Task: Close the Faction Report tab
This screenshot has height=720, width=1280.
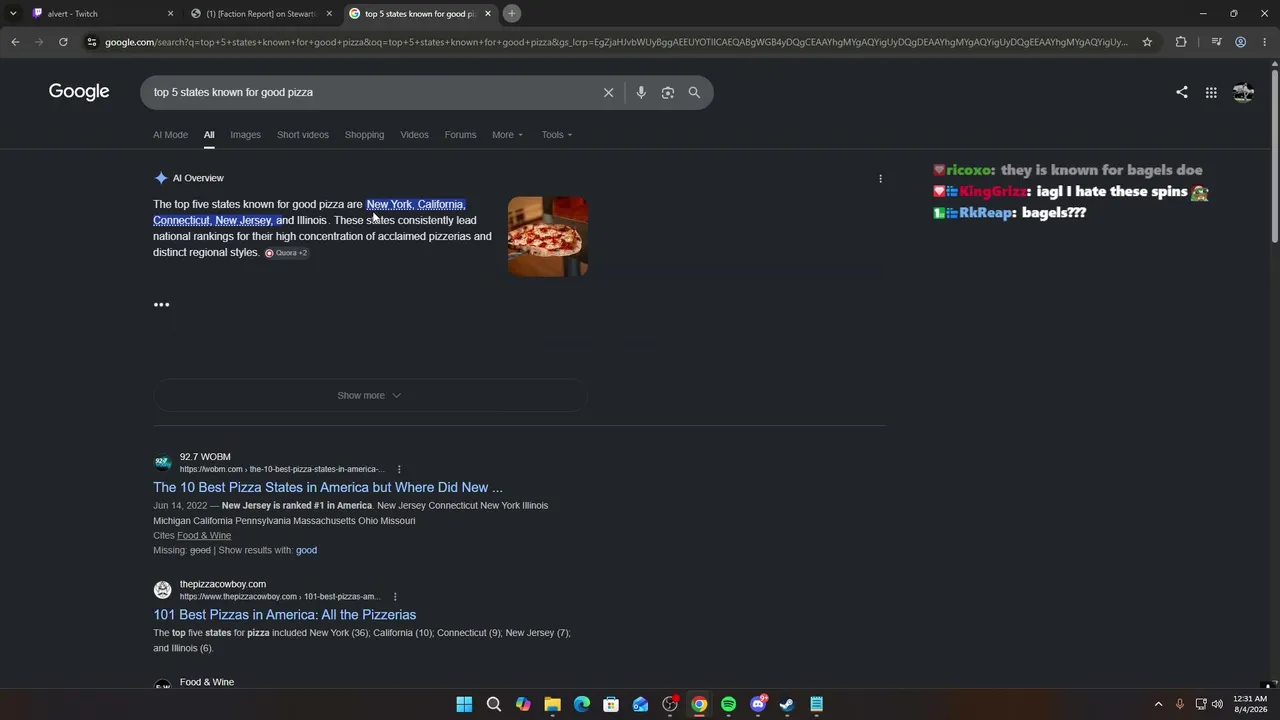Action: [x=329, y=13]
